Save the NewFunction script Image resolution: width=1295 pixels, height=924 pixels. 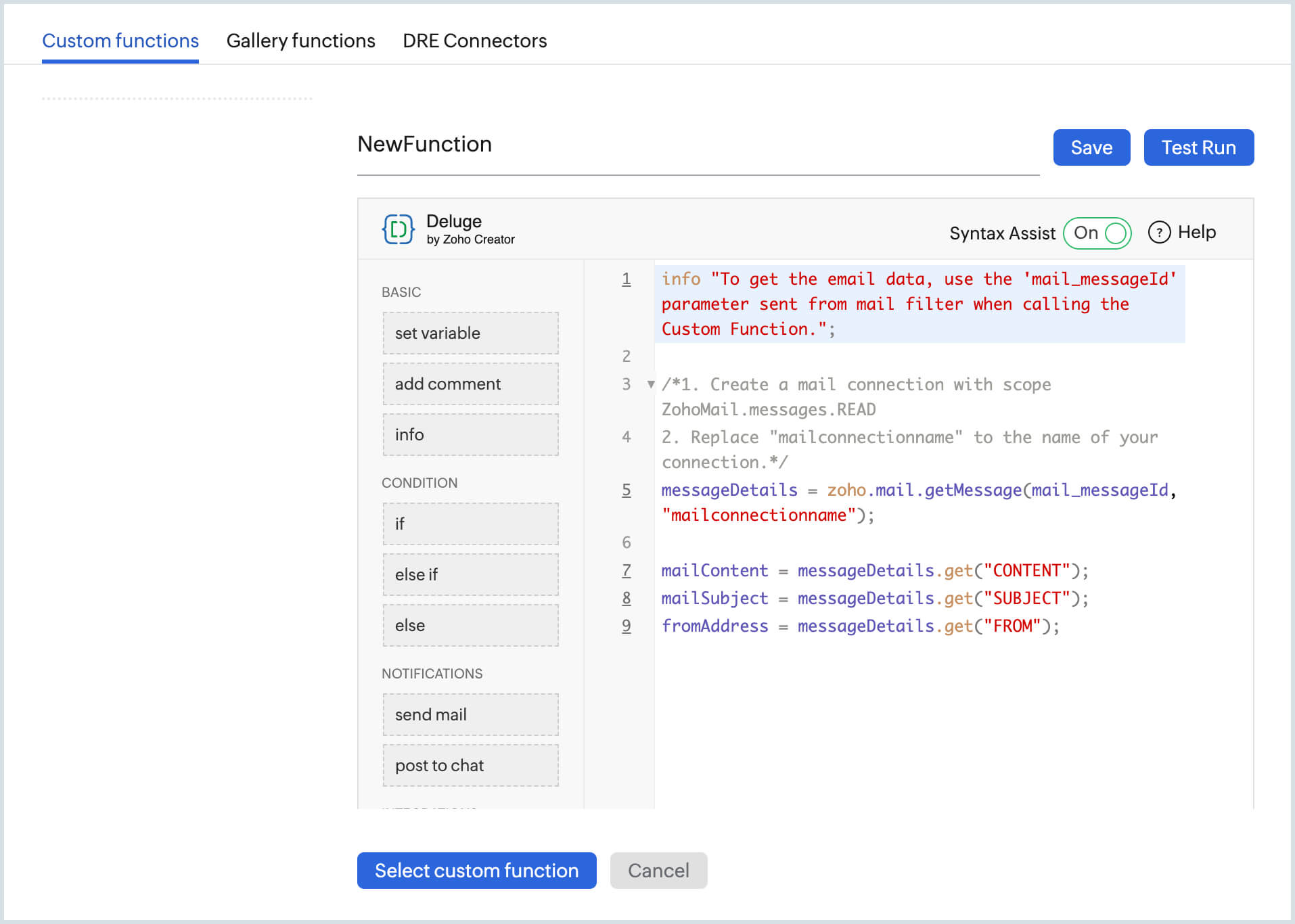click(1091, 147)
